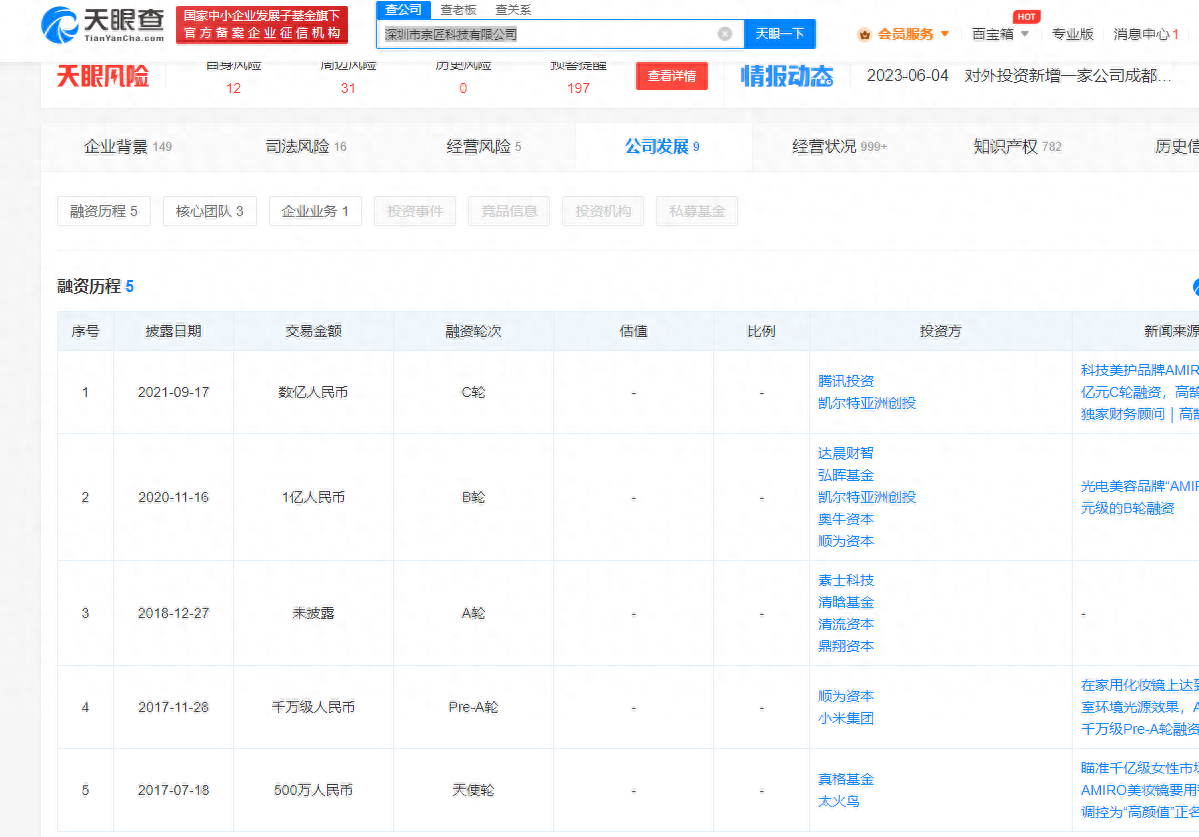
Task: Open the 小米集团 investor link
Action: [x=846, y=718]
